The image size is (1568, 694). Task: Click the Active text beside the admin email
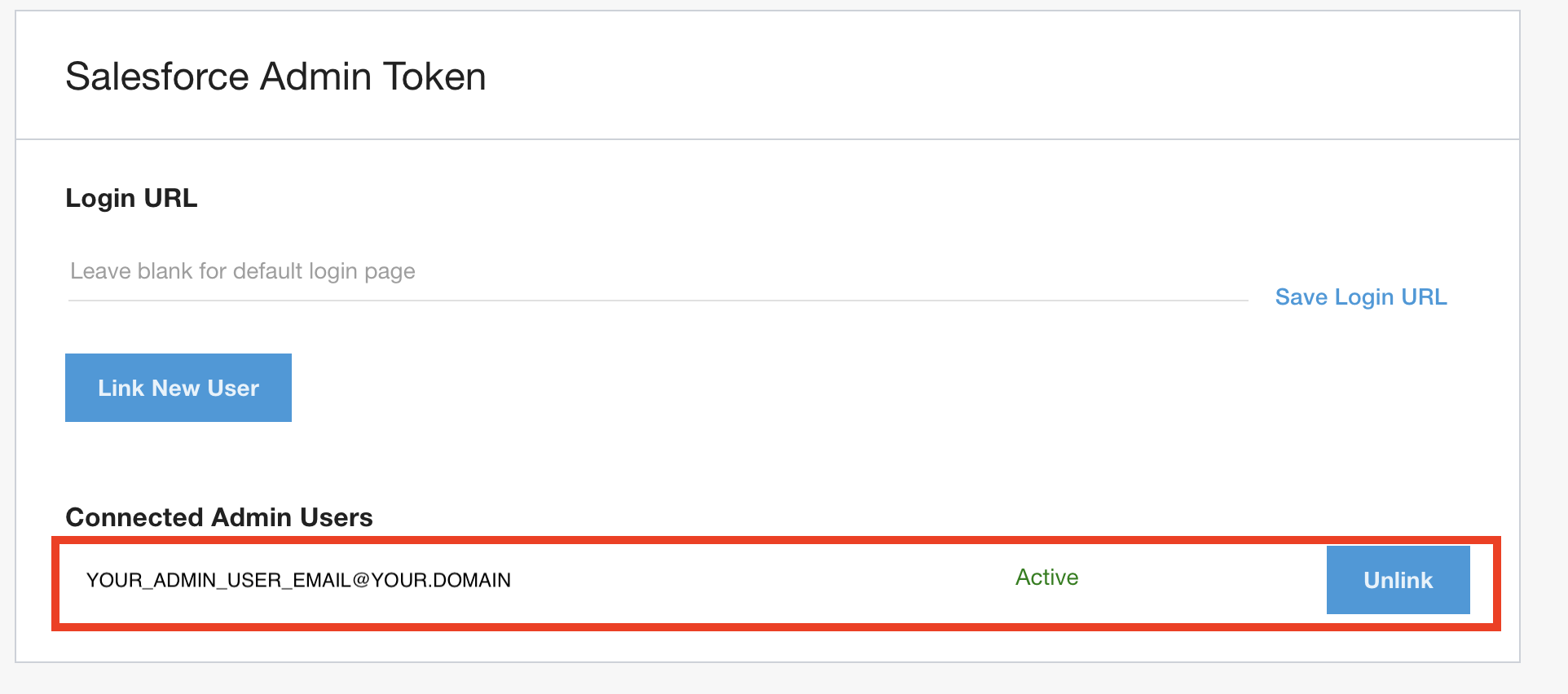click(x=1046, y=578)
